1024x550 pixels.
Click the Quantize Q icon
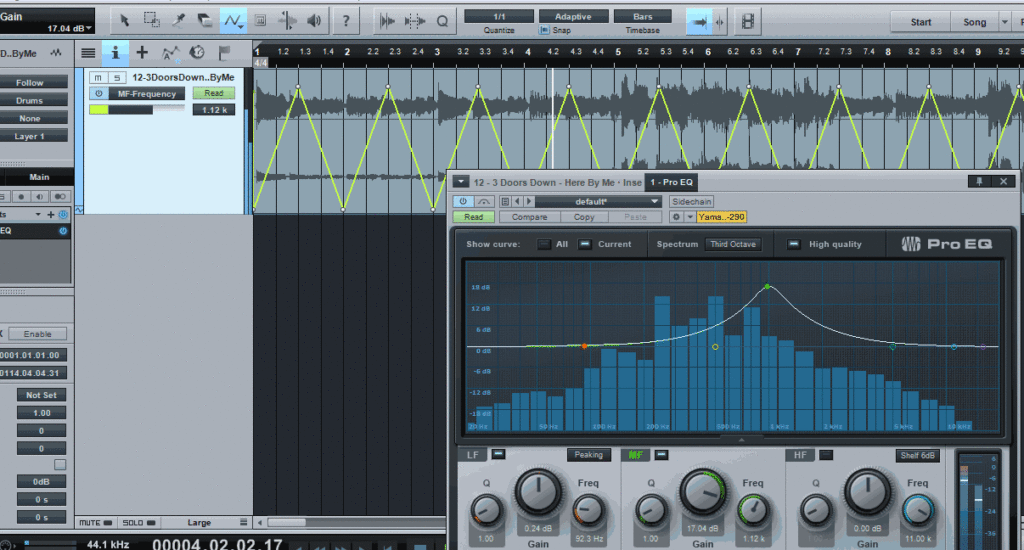pyautogui.click(x=442, y=22)
